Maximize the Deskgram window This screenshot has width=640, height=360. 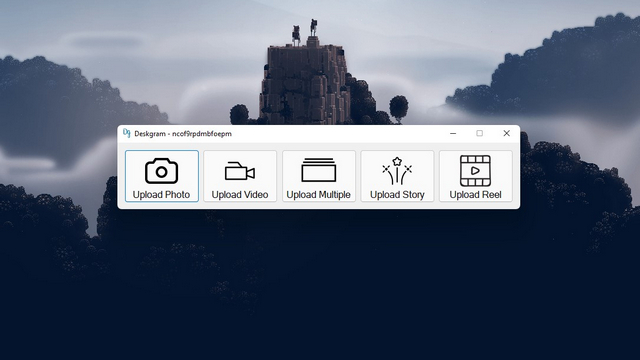(480, 133)
